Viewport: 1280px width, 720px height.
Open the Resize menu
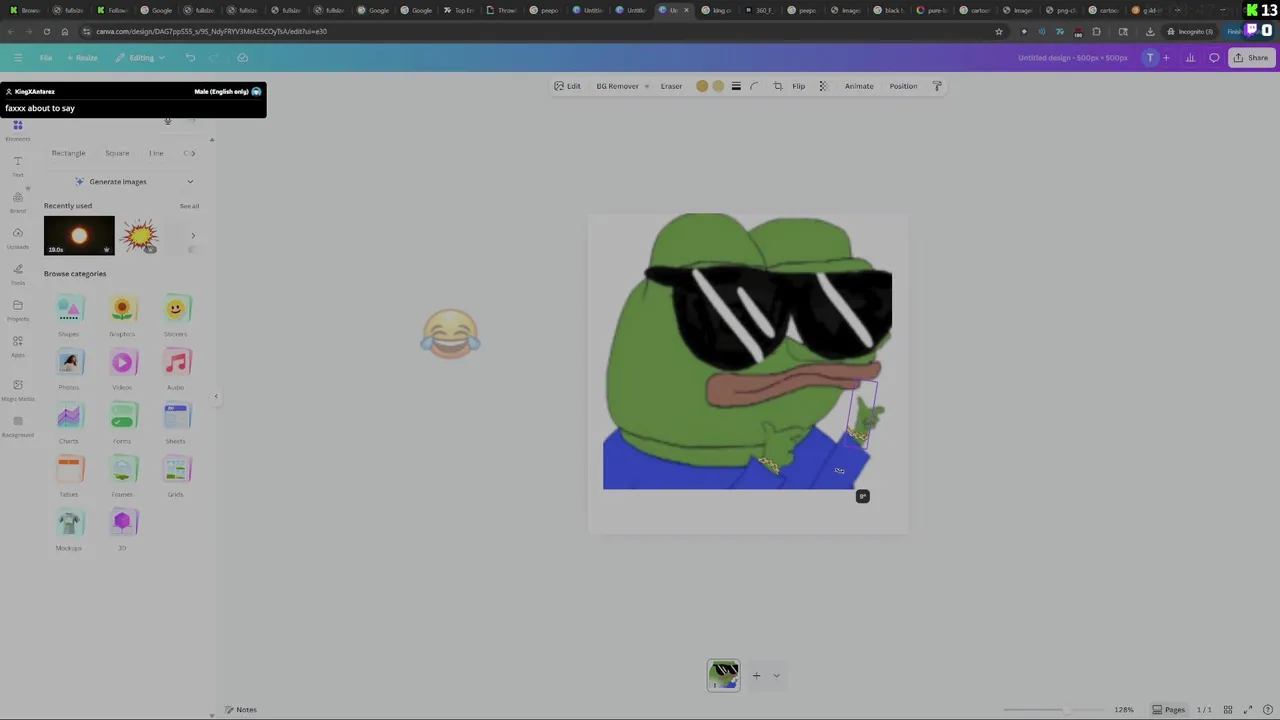tap(81, 58)
